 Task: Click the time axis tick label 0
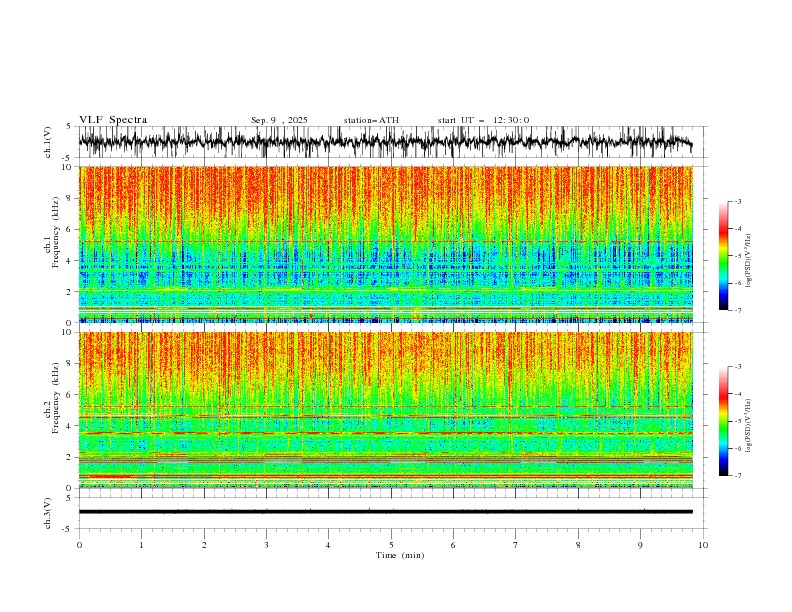point(79,545)
